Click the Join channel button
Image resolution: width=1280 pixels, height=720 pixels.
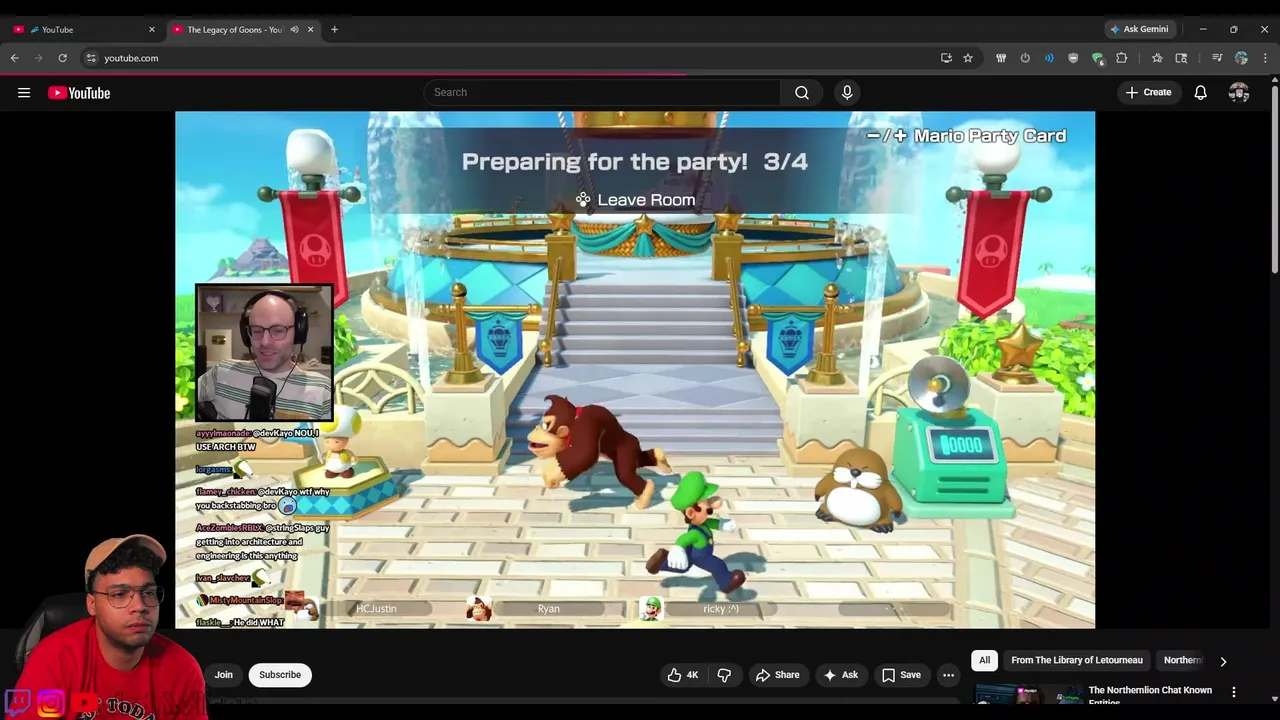click(223, 675)
